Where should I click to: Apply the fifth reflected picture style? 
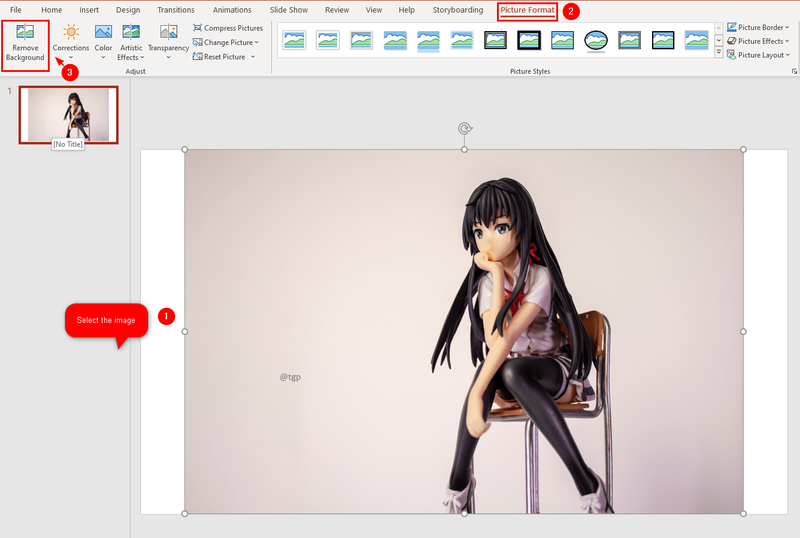428,41
